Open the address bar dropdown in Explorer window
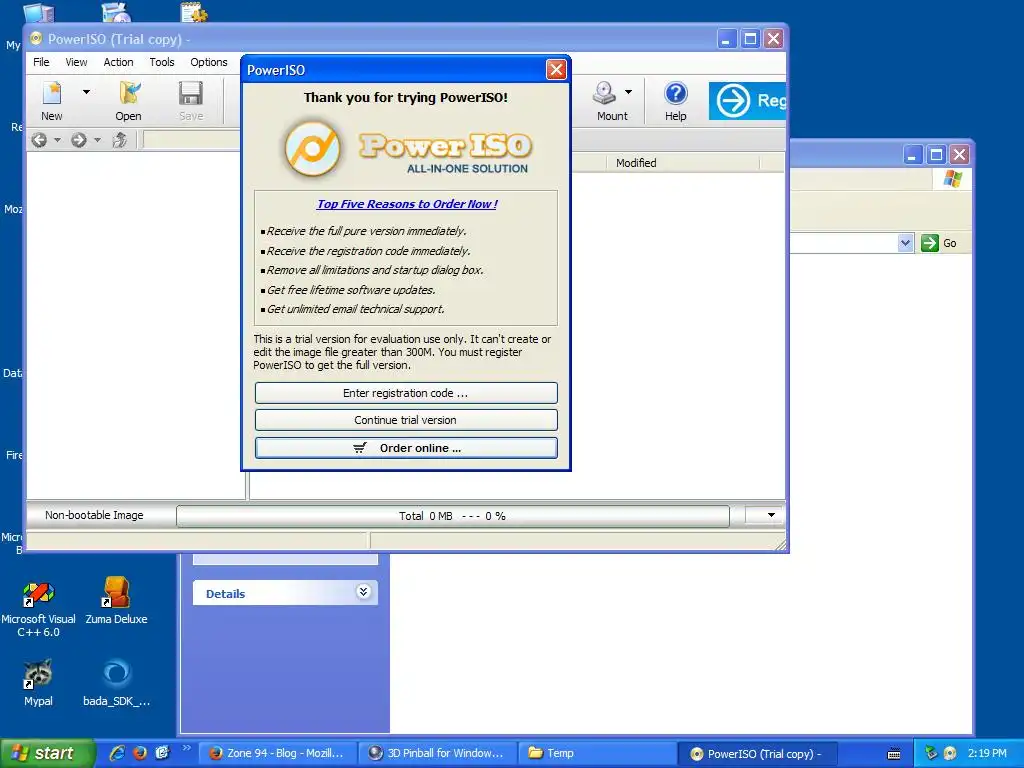This screenshot has height=768, width=1024. pos(905,243)
